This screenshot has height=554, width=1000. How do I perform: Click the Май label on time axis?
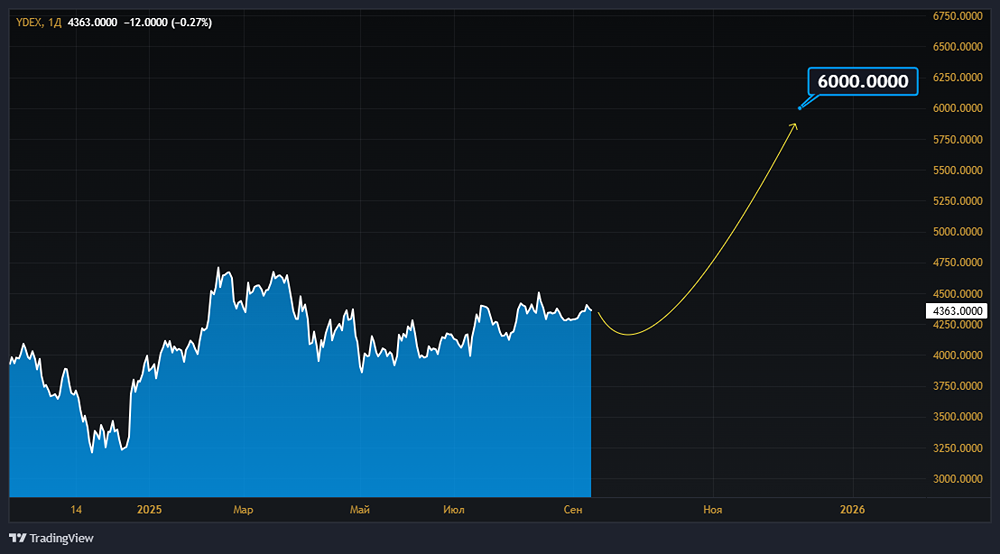(360, 509)
